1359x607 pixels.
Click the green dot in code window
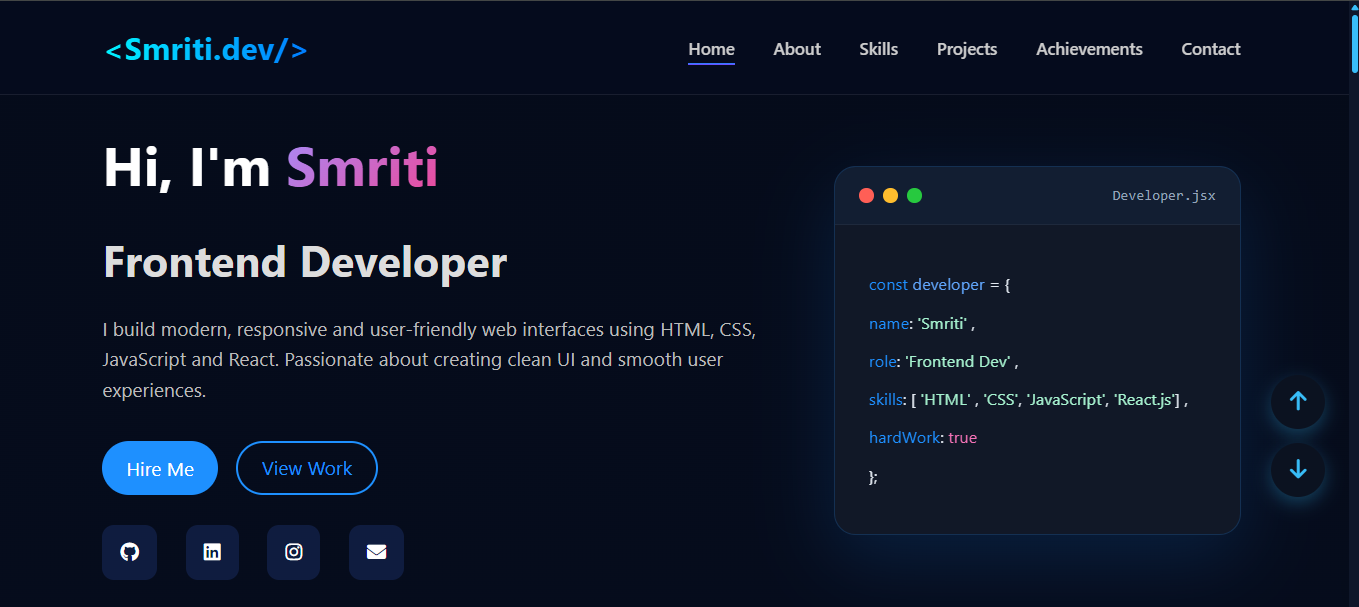click(x=914, y=196)
